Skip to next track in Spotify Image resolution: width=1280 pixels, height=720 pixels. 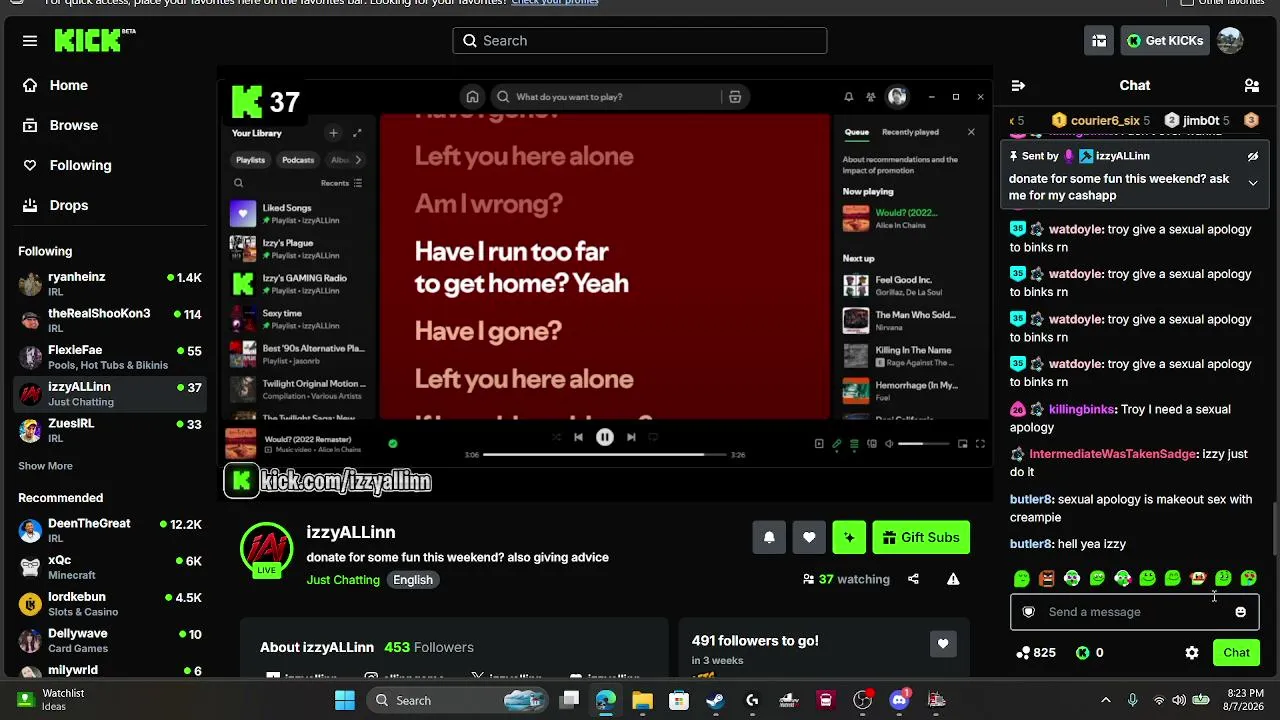click(x=631, y=437)
